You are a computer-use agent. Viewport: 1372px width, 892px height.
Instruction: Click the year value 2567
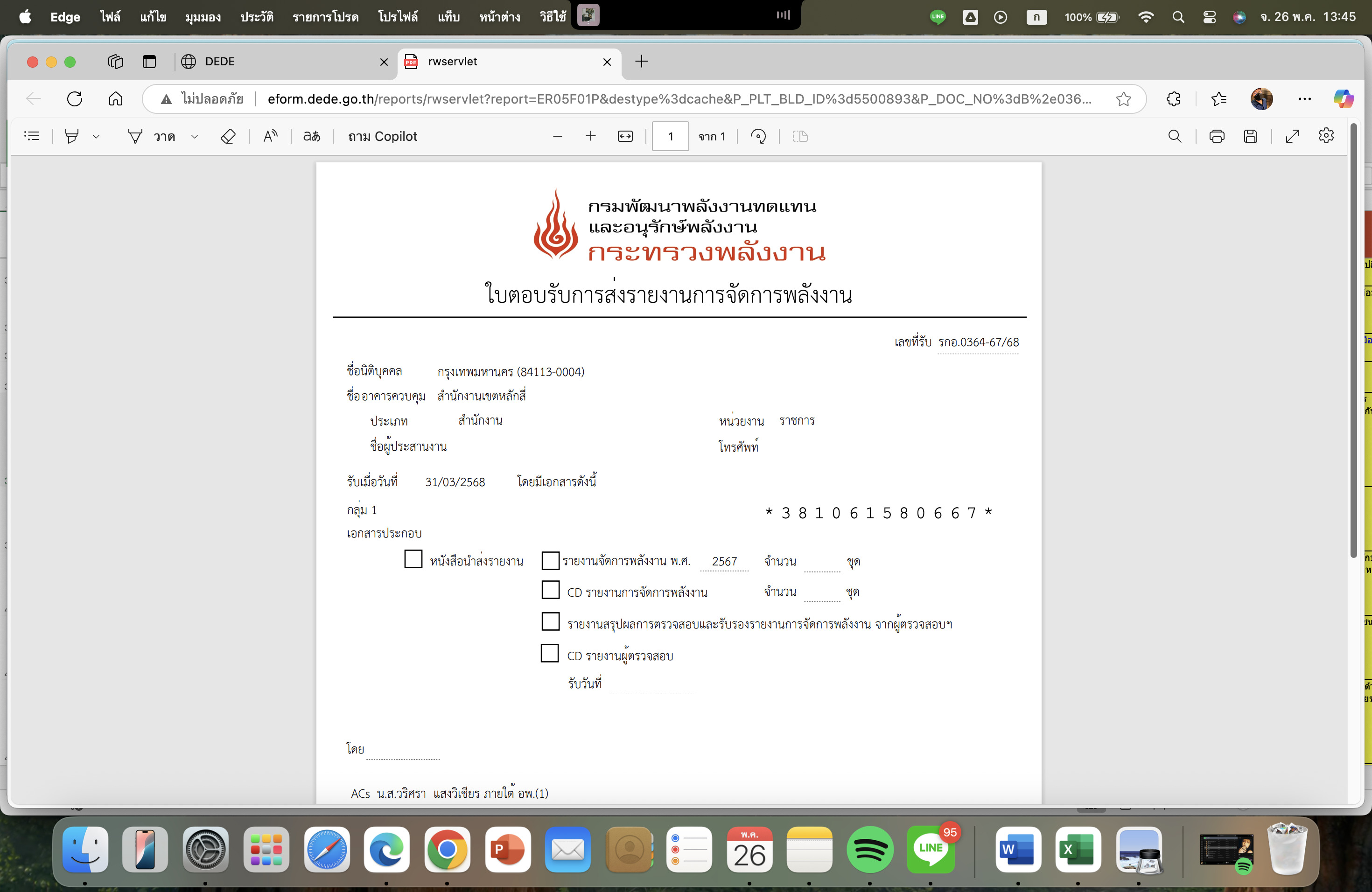click(724, 561)
